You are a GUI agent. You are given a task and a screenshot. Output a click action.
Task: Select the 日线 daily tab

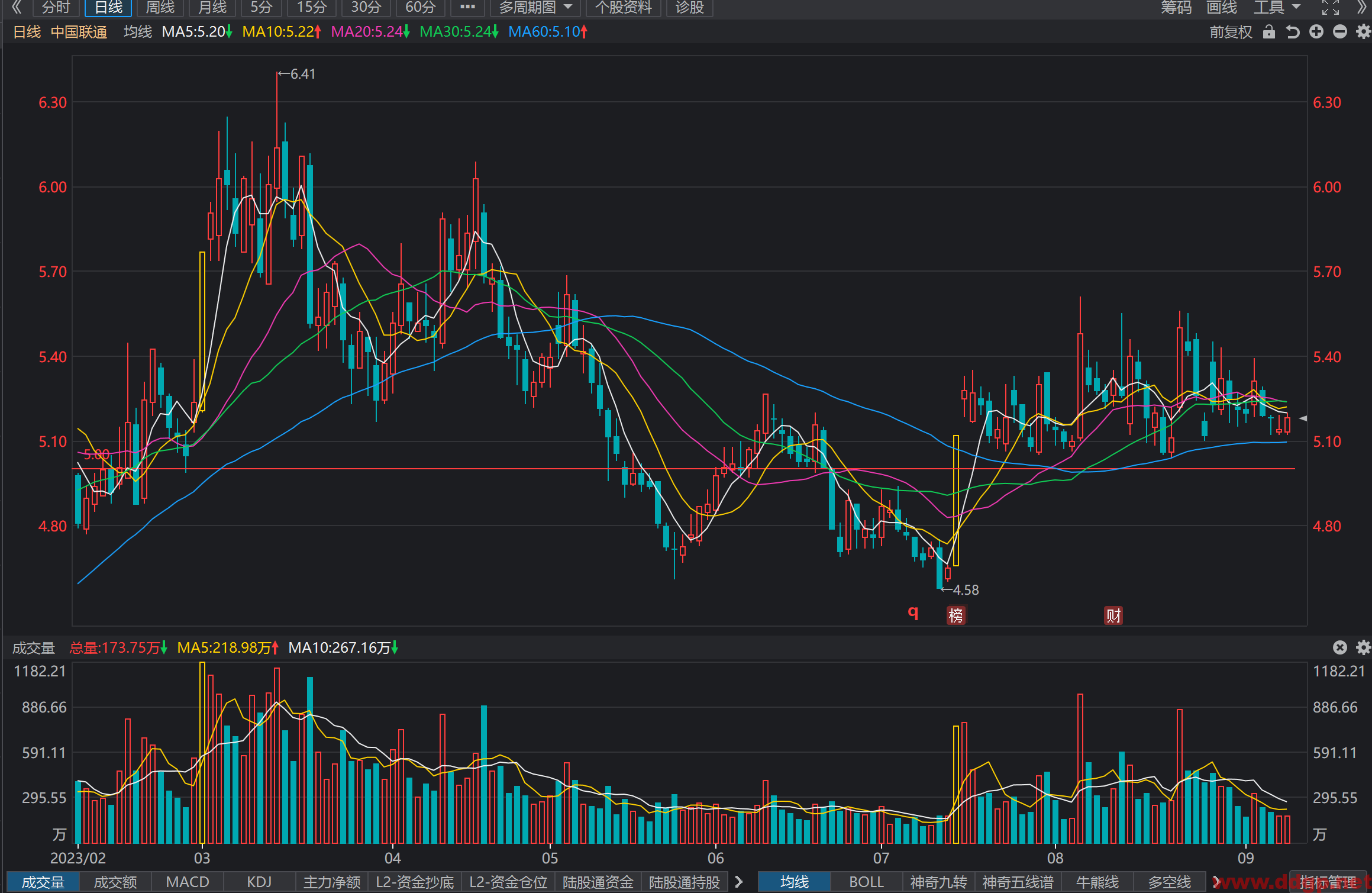[x=108, y=7]
